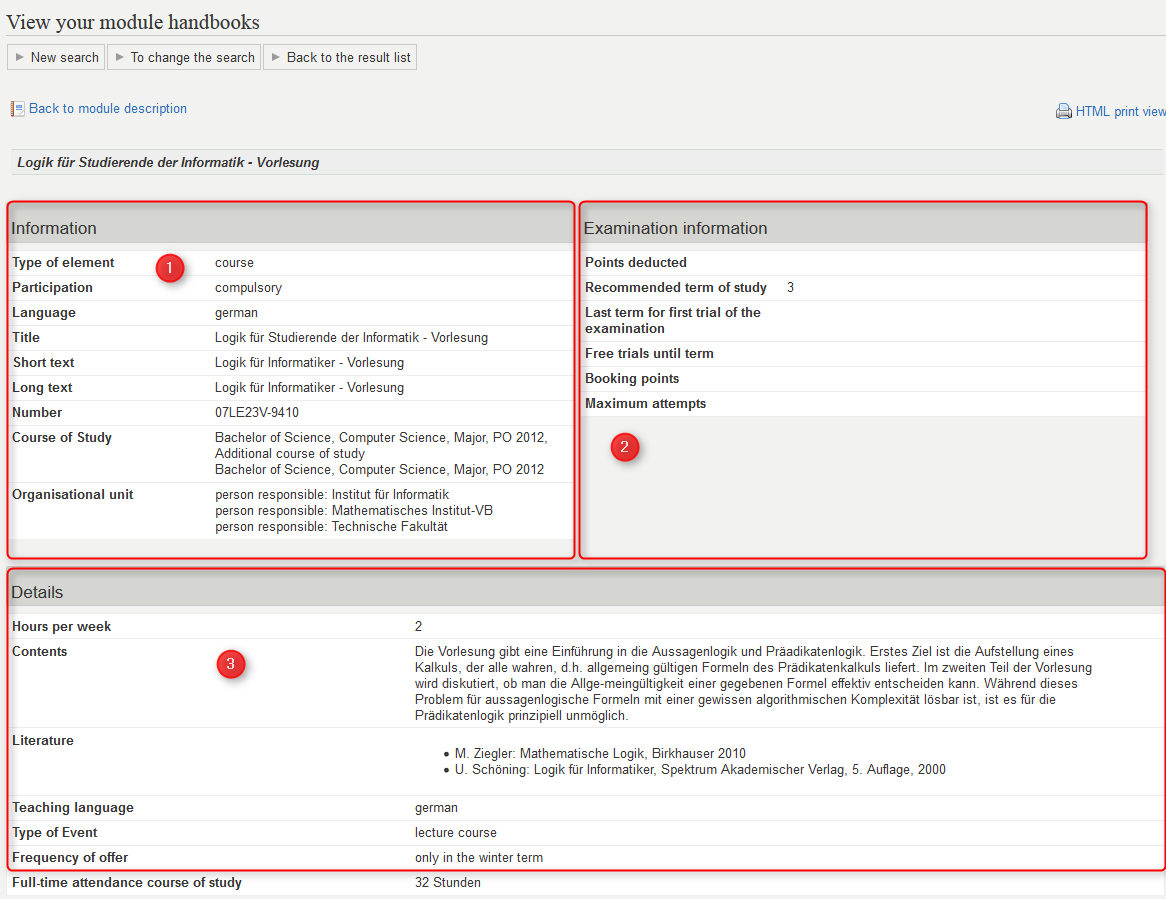Click the 'Frequency of offer' label
This screenshot has height=899, width=1166.
(70, 858)
